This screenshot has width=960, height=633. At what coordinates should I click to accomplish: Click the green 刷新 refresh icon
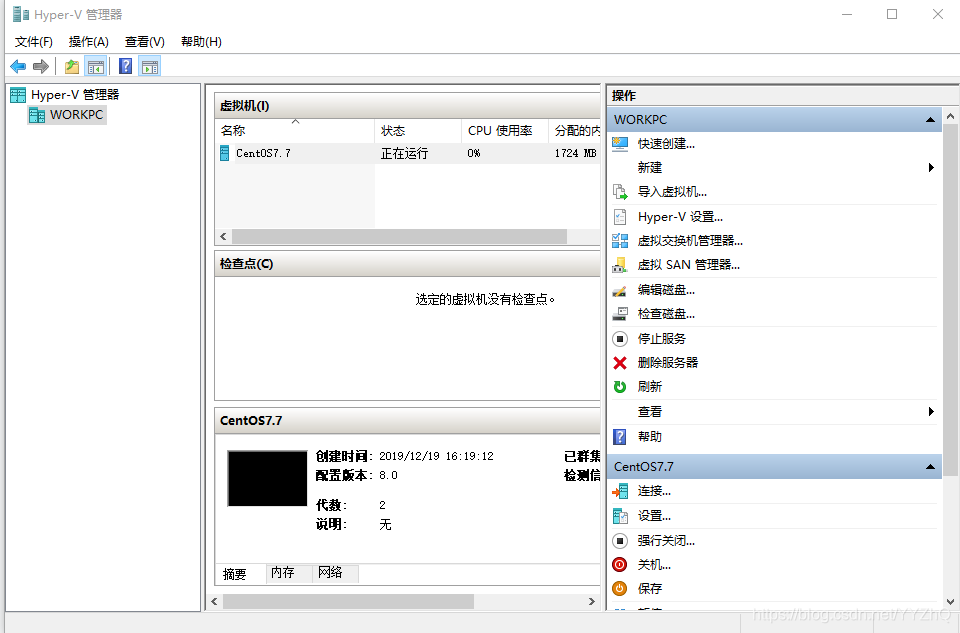coord(620,387)
